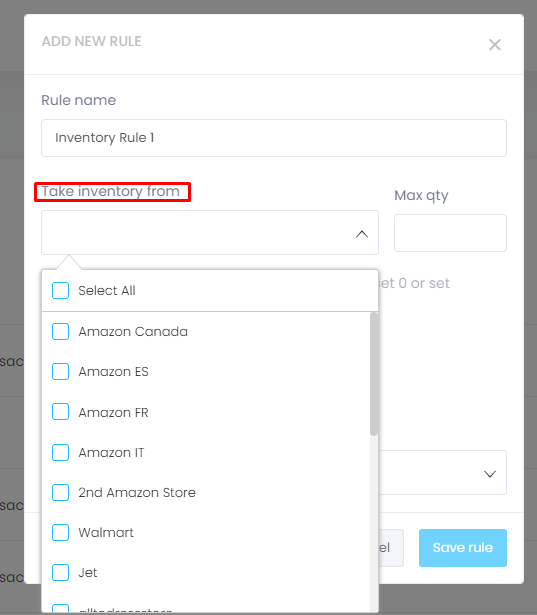Choose the Walmart label in list
Screen dimensions: 537x615
[106, 533]
